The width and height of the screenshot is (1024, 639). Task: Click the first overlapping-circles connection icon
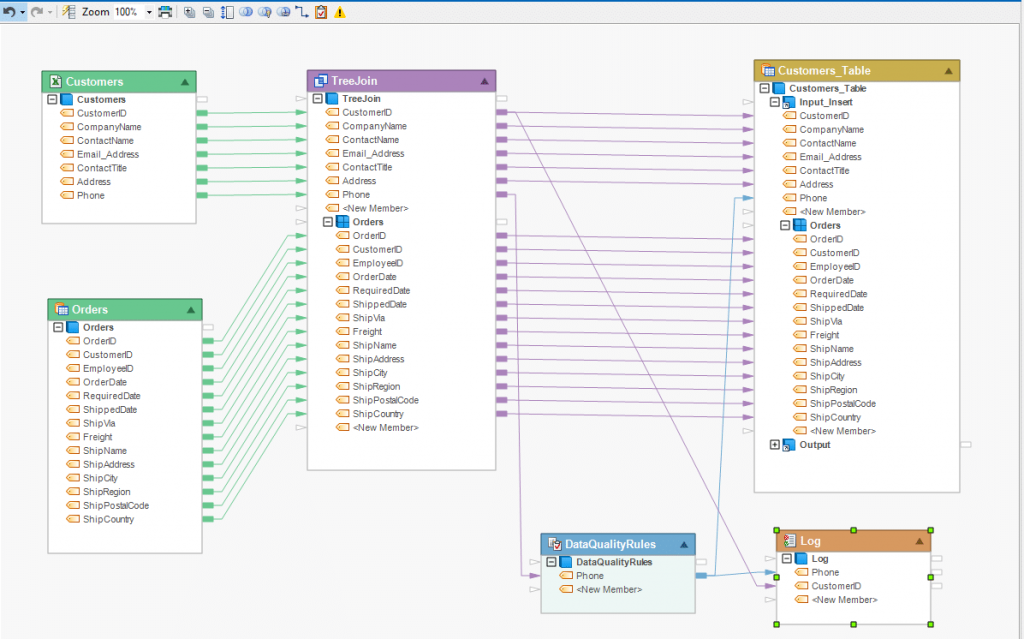click(x=246, y=12)
